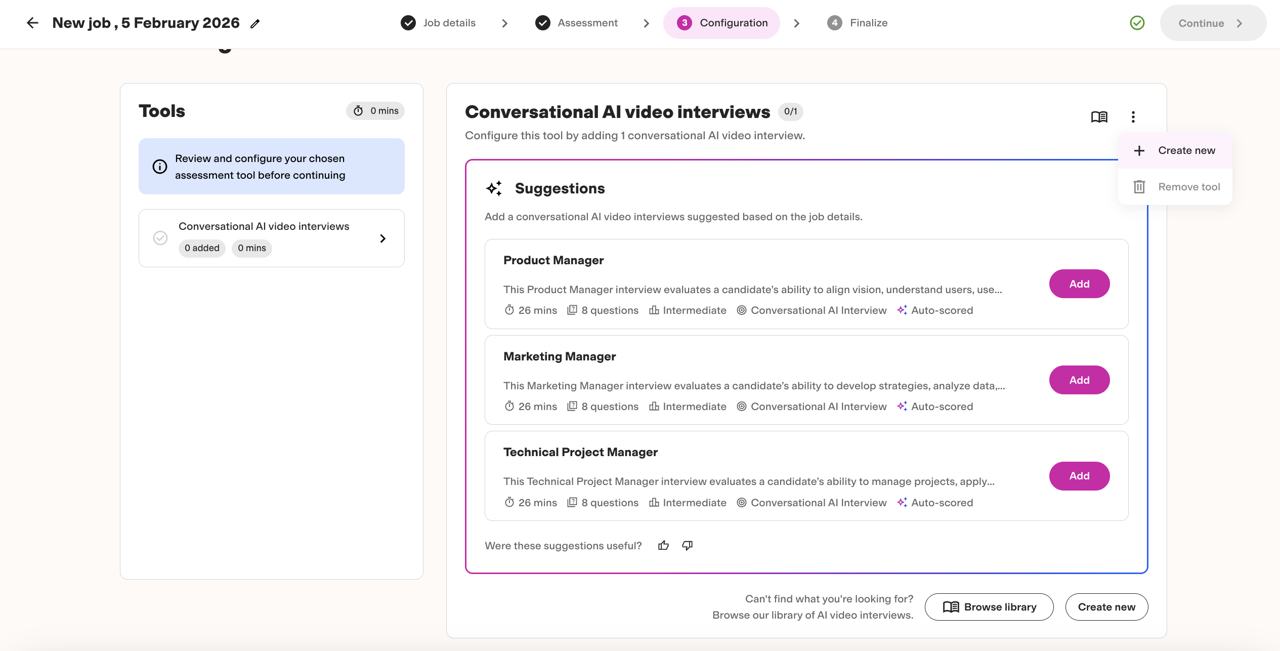
Task: Click the Browse library button
Action: tap(989, 607)
